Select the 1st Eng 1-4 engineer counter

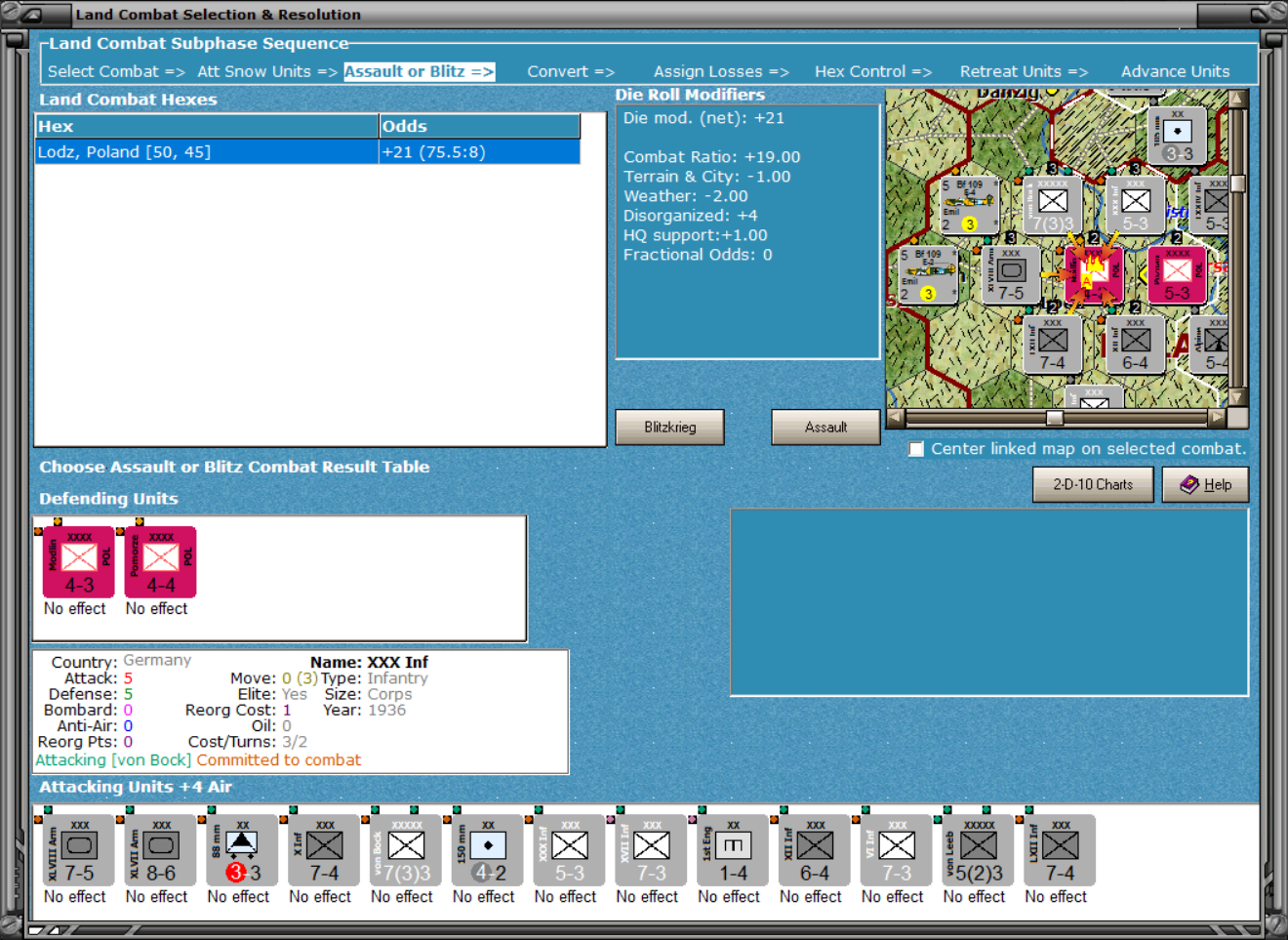[x=734, y=850]
